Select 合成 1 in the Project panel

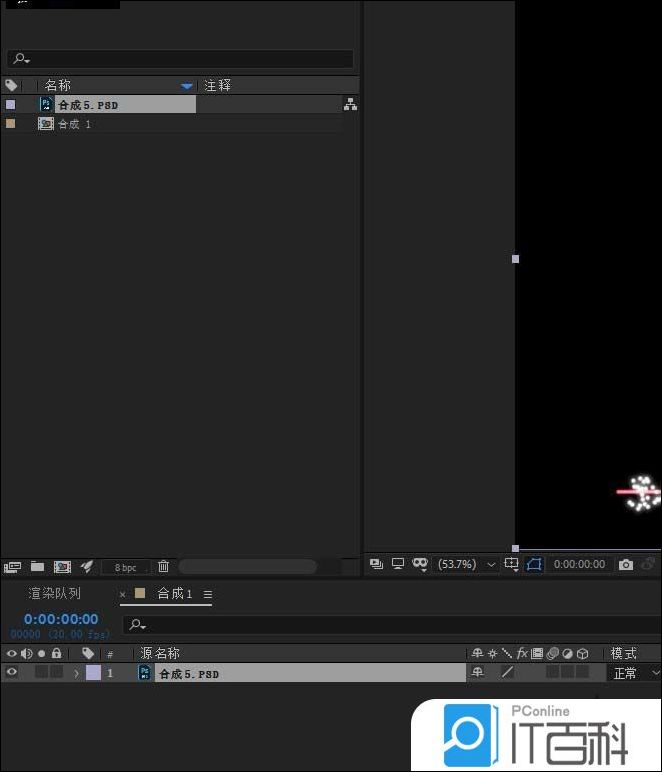(x=74, y=124)
